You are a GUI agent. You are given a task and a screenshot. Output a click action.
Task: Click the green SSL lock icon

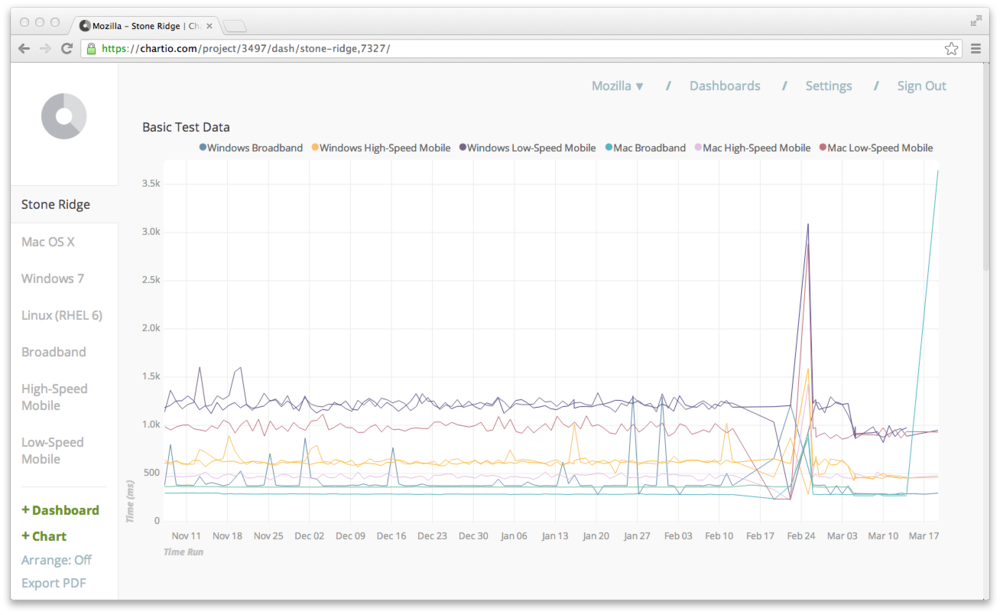(91, 48)
